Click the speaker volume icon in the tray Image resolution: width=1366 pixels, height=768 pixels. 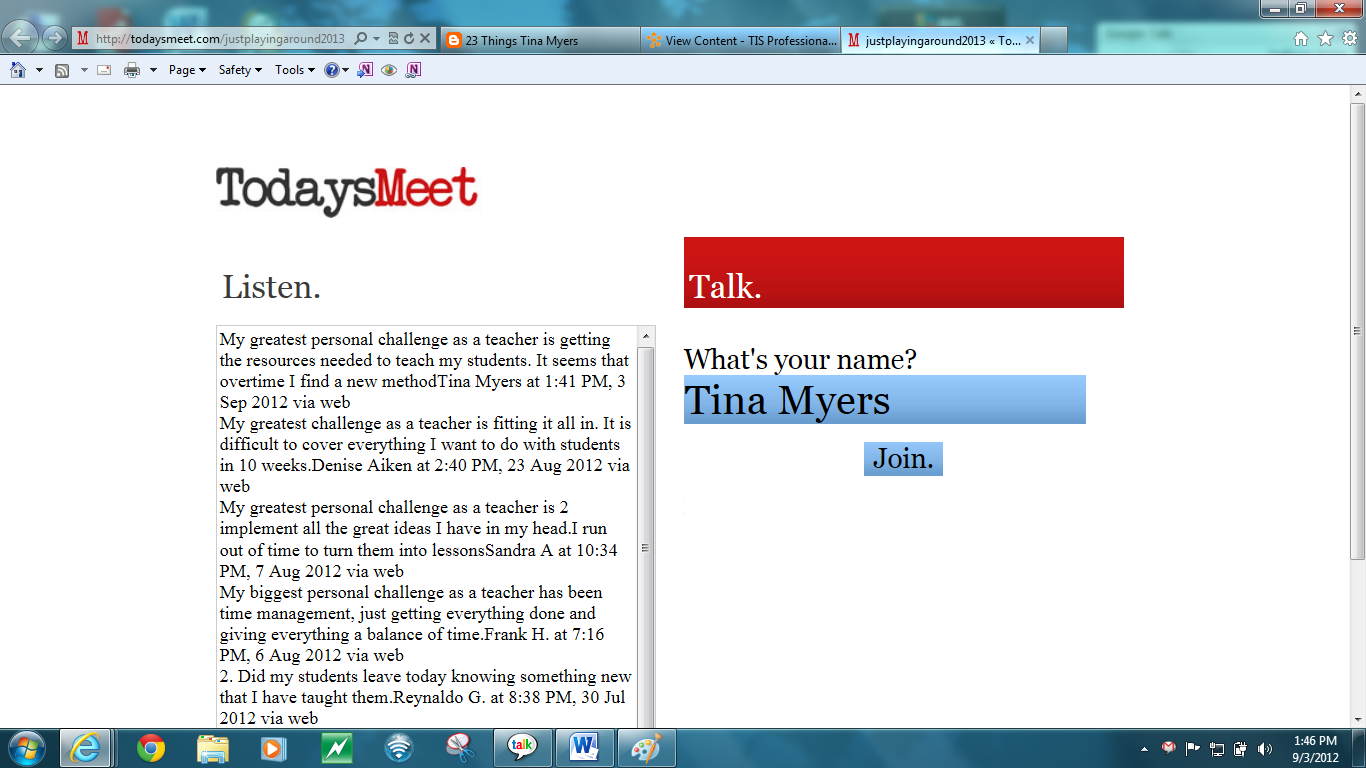coord(1265,748)
